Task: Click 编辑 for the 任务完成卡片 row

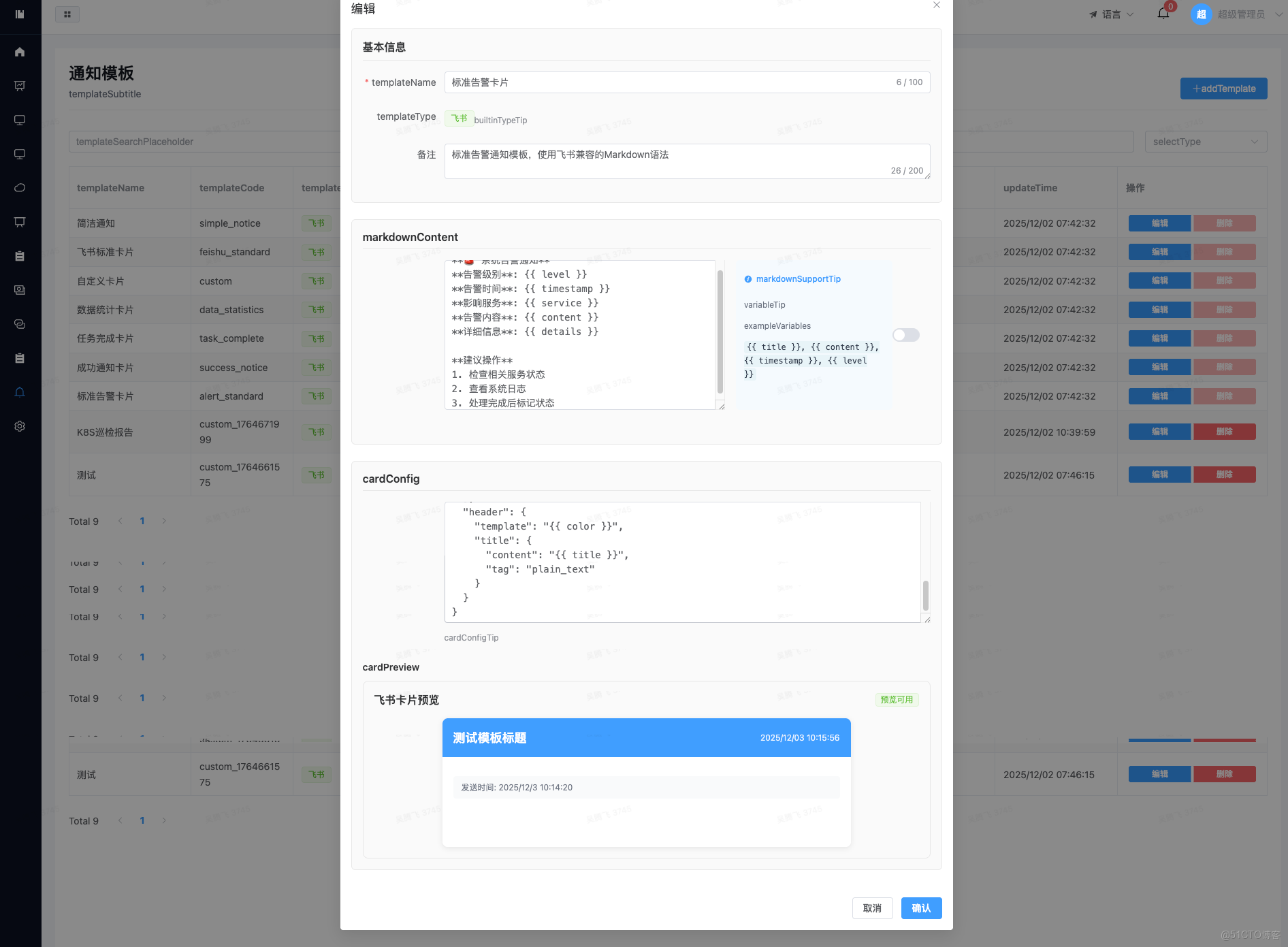Action: pos(1159,338)
